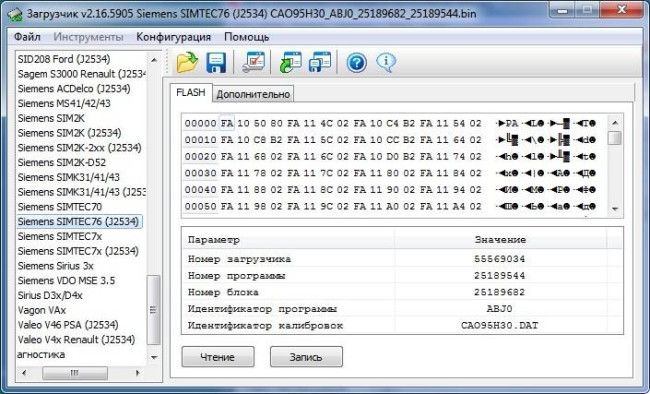Click the ECU list horizontal scrollbar thumb
The width and height of the screenshot is (650, 394).
(x=75, y=373)
